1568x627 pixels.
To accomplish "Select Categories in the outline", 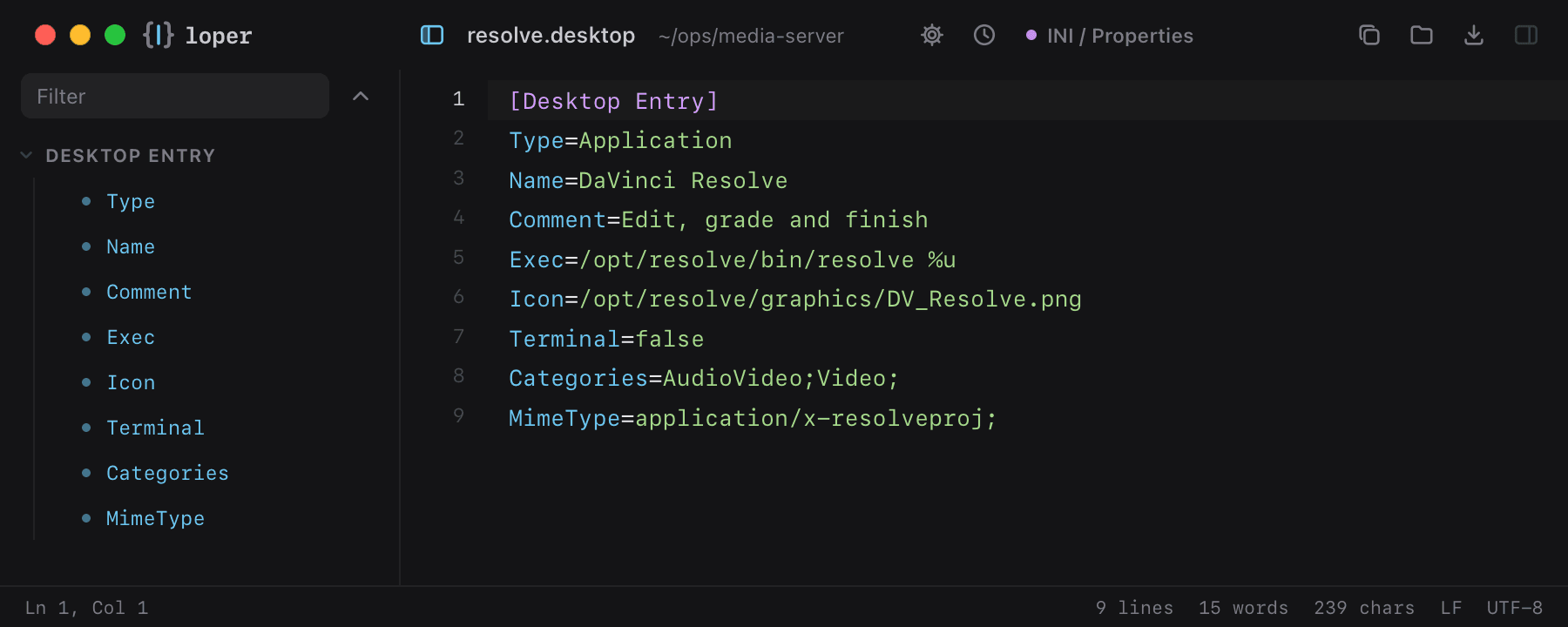I will click(167, 473).
